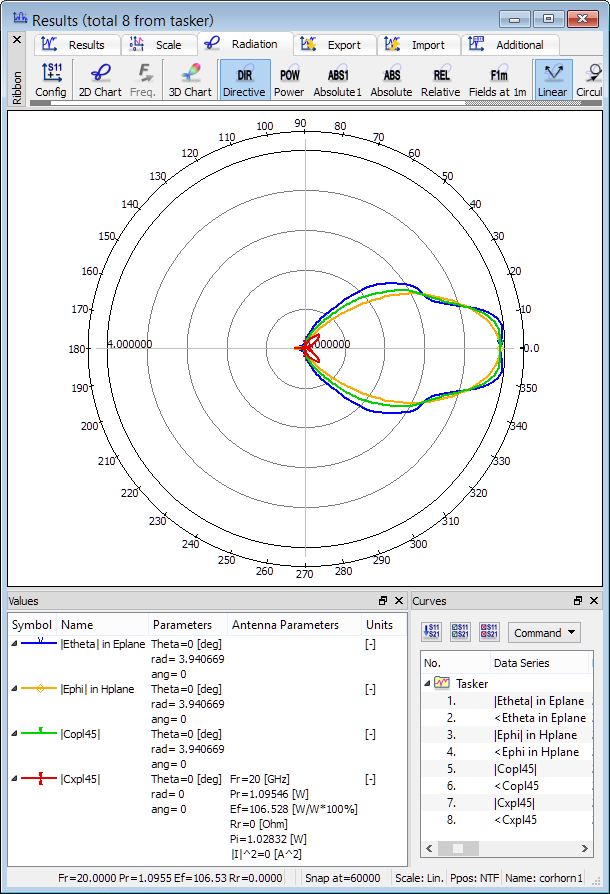The image size is (610, 894).
Task: Open the 3D Chart view
Action: click(189, 80)
